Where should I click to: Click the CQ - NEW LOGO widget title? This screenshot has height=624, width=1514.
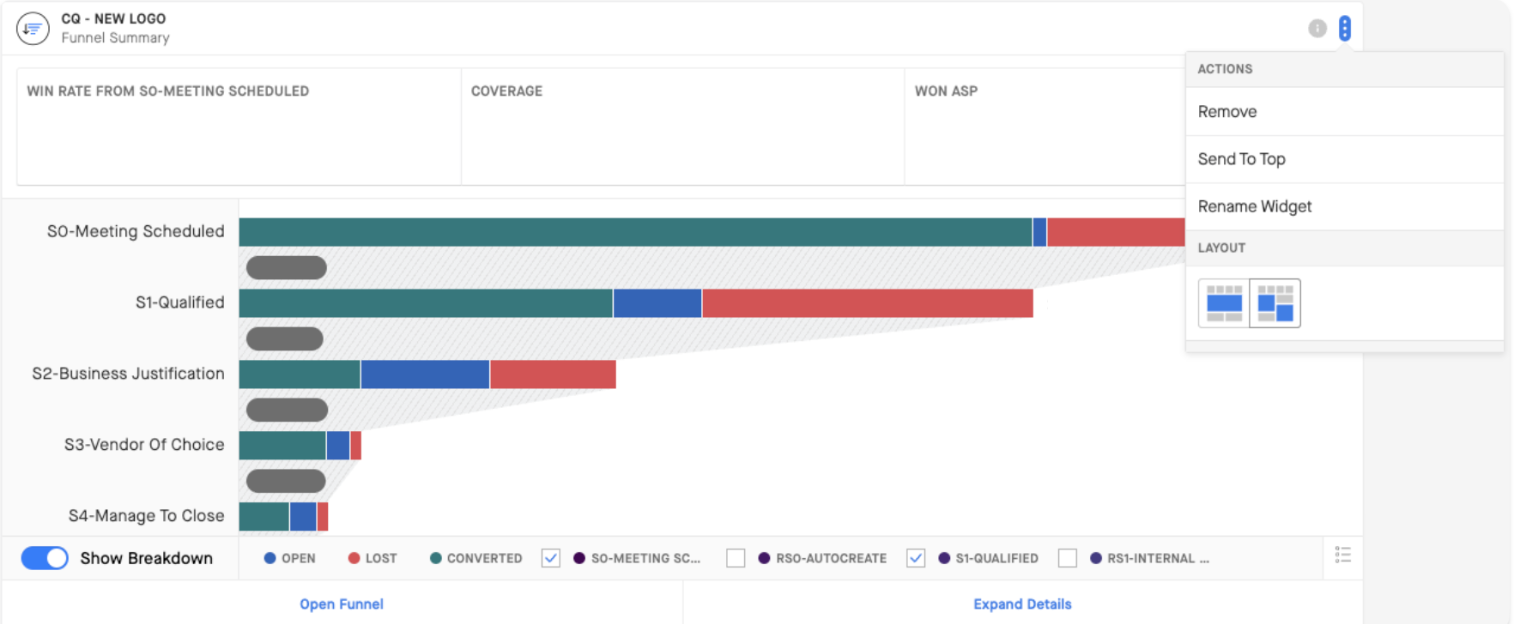pos(114,19)
